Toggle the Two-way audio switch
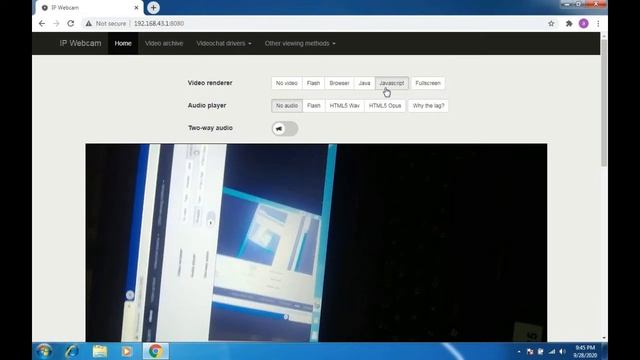Viewport: 640px width, 360px height. (x=284, y=129)
